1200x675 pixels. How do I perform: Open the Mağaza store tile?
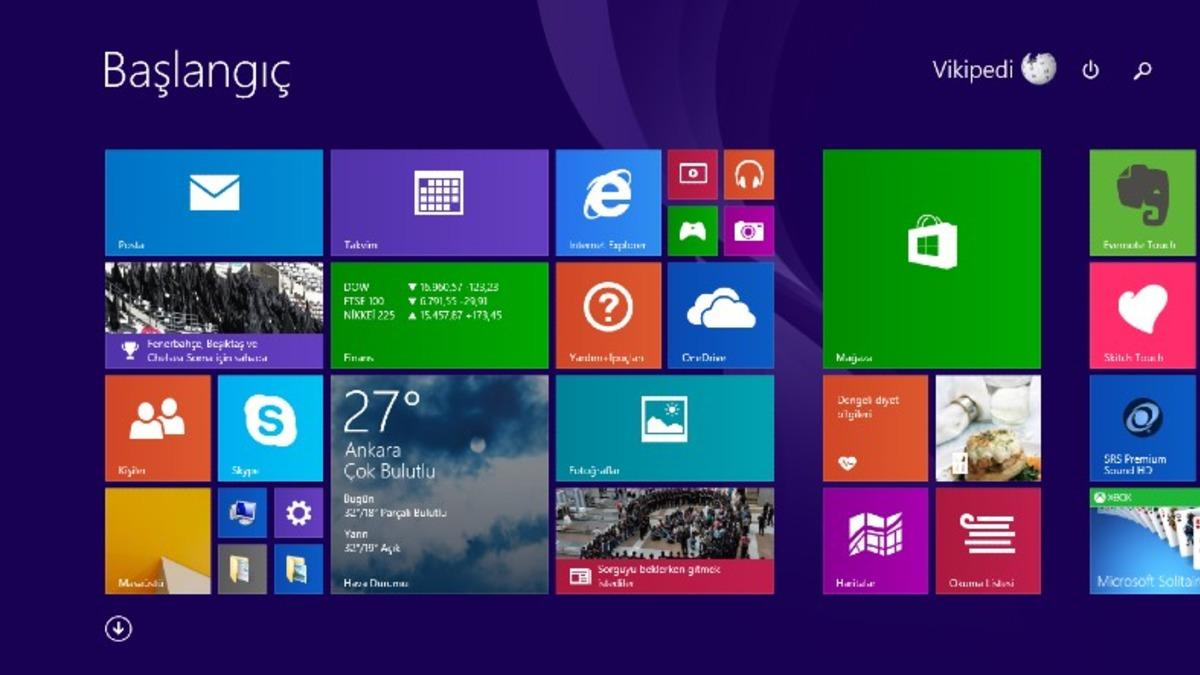coord(932,257)
